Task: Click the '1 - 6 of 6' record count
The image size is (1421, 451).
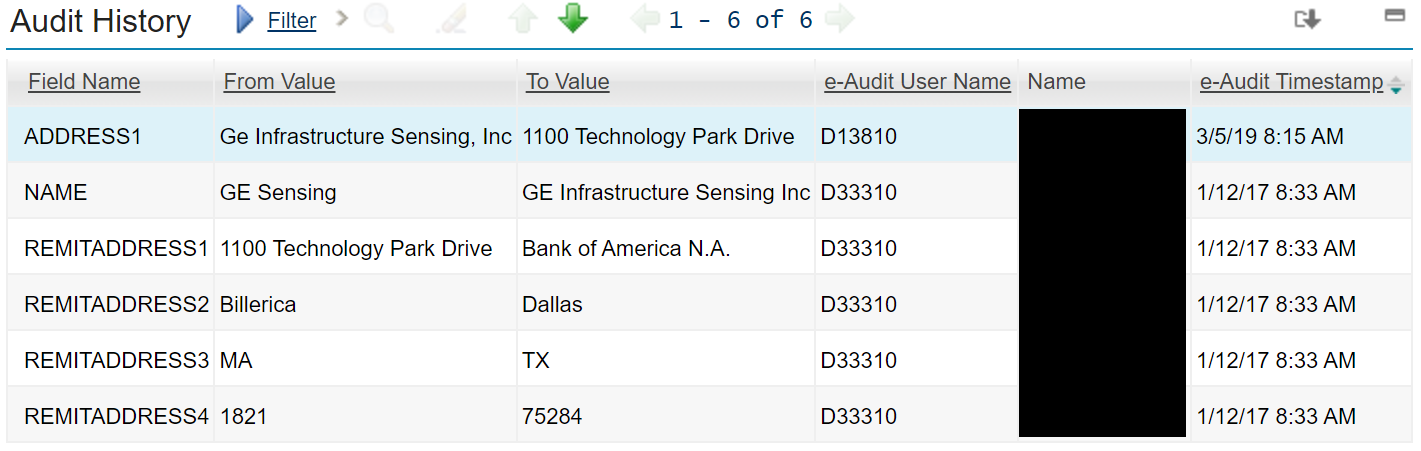Action: point(741,20)
